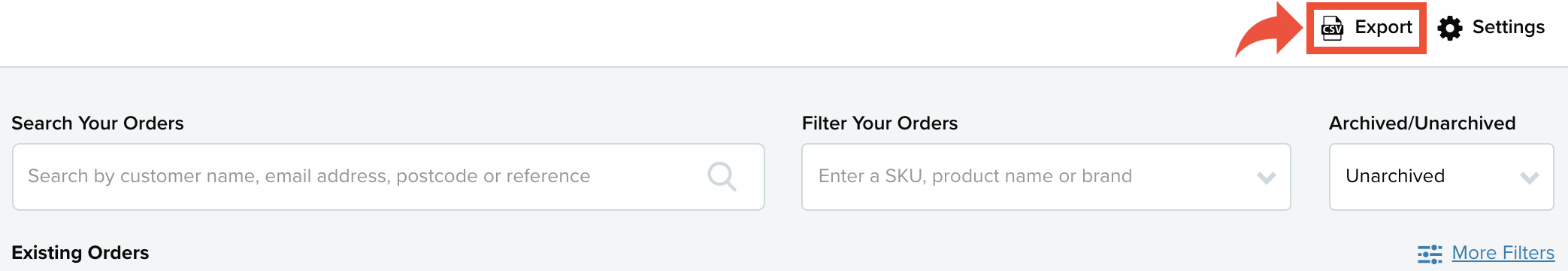1568x271 pixels.
Task: Focus the customer name search field
Action: (389, 177)
